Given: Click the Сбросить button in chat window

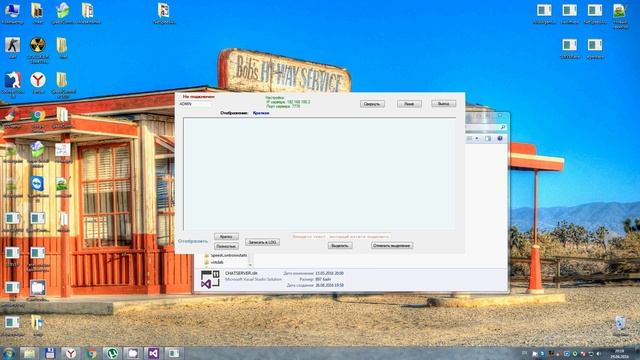Looking at the screenshot, I should pyautogui.click(x=372, y=104).
